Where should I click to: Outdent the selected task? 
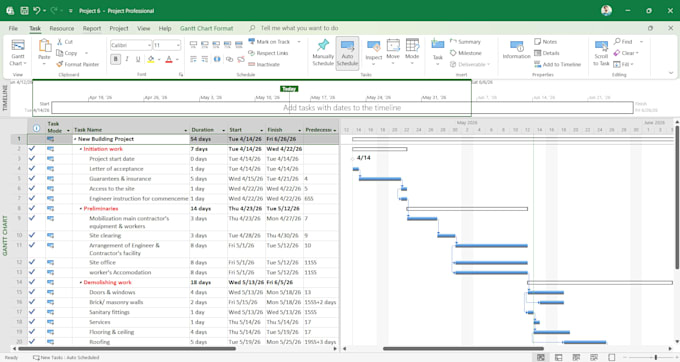(x=193, y=59)
